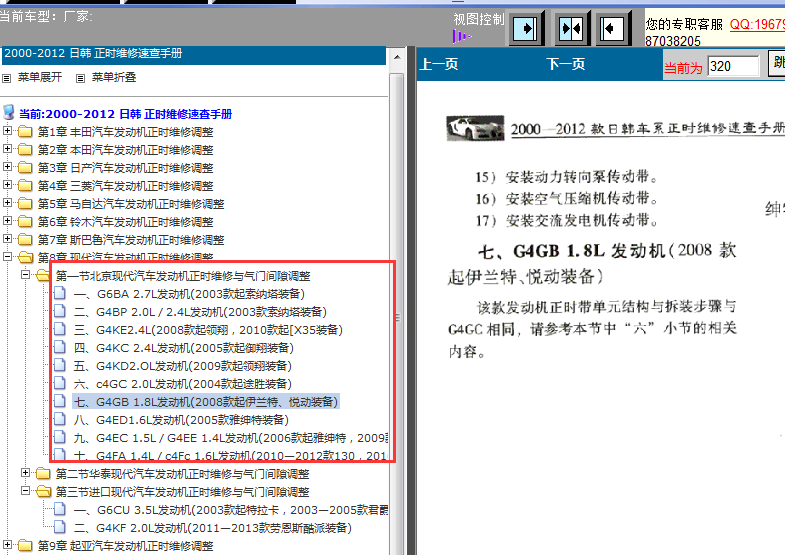Screen dimensions: 785x555
Task: Click the page icon for G4BP 2.0L / 2.4L
Action: point(60,311)
